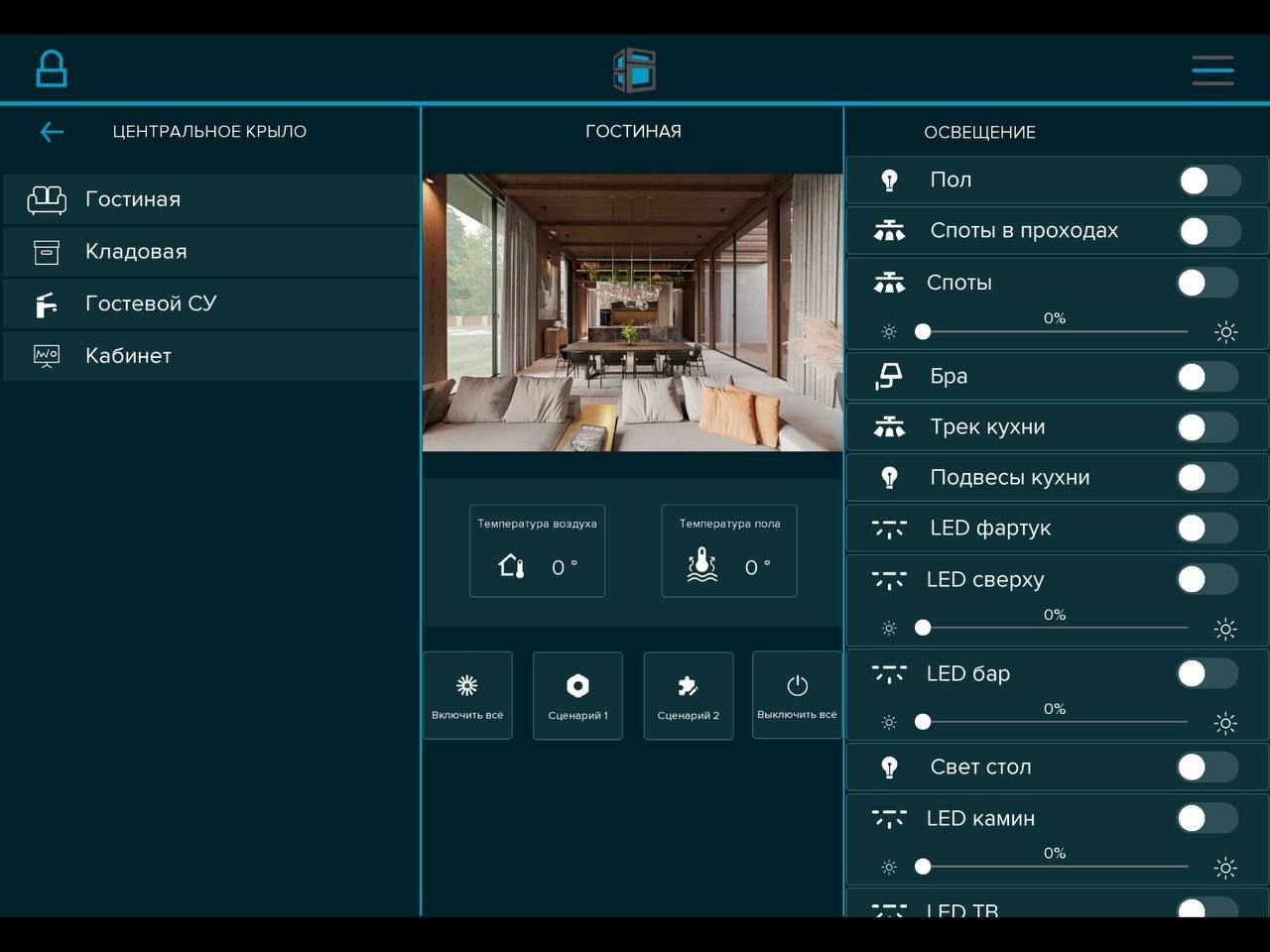Toggle the Пол light switch

1208,180
